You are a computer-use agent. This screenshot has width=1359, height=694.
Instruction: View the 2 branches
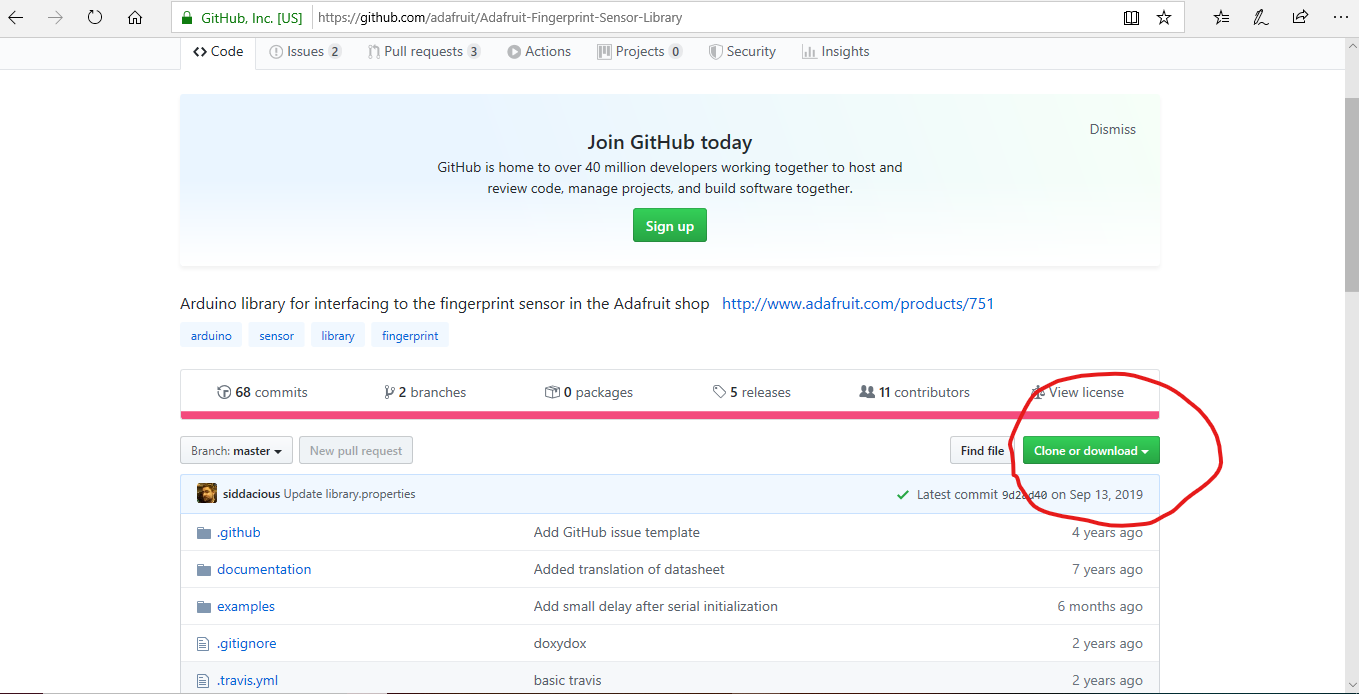pos(425,392)
